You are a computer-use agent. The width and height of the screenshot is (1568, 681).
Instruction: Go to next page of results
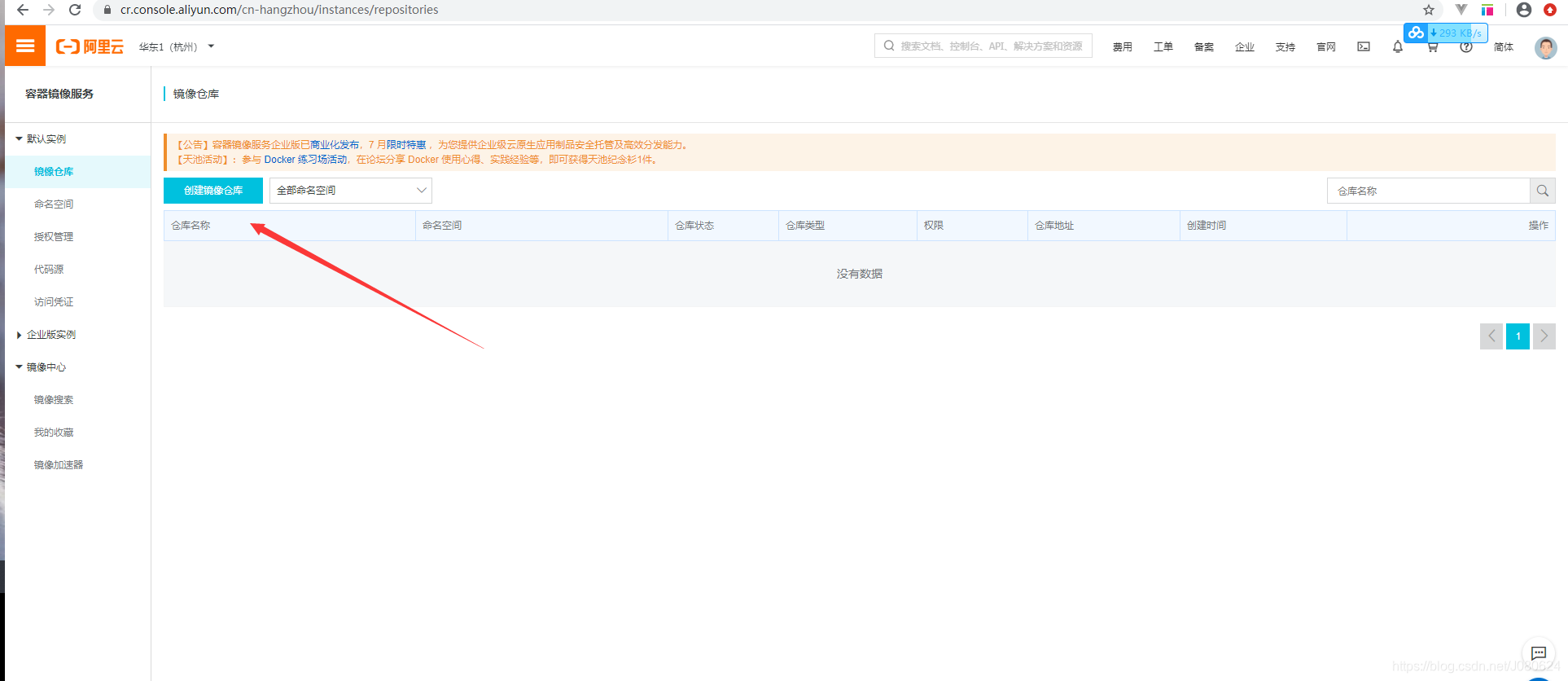tap(1544, 336)
